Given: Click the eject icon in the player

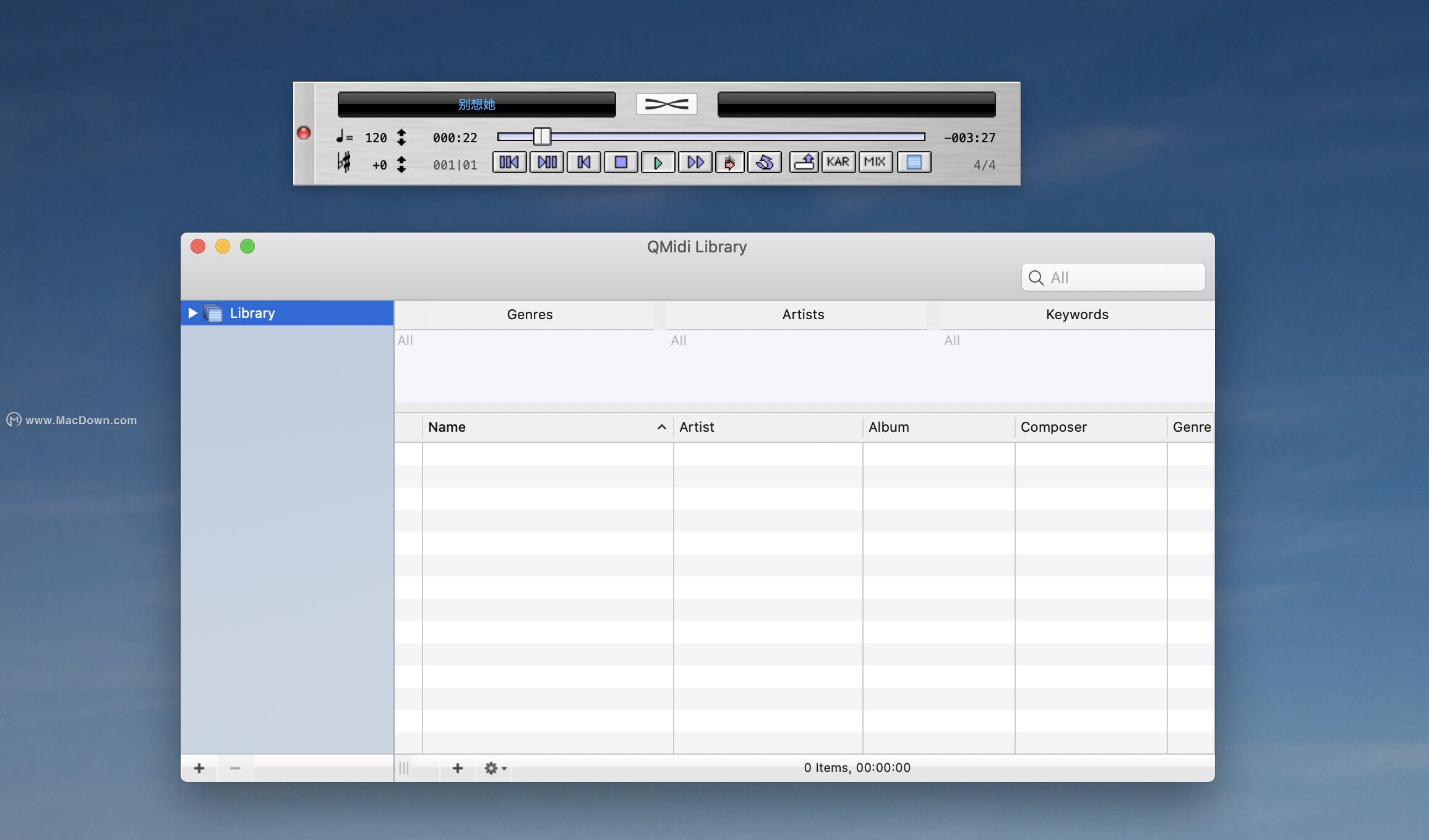Looking at the screenshot, I should click(803, 162).
